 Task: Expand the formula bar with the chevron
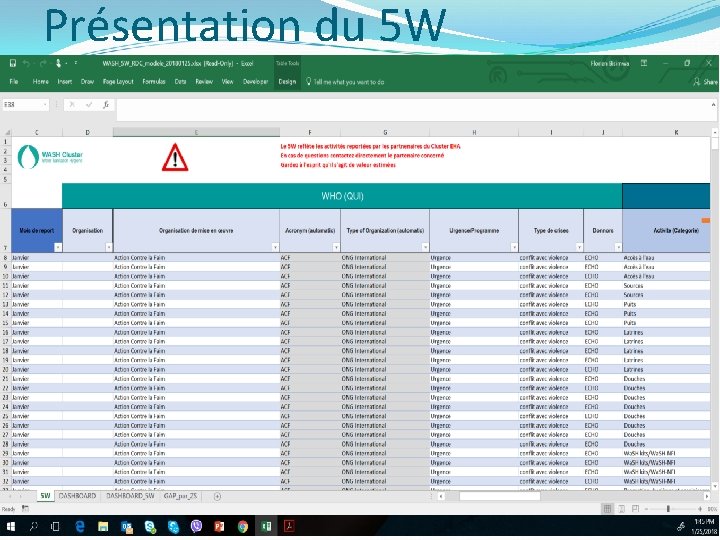(713, 105)
